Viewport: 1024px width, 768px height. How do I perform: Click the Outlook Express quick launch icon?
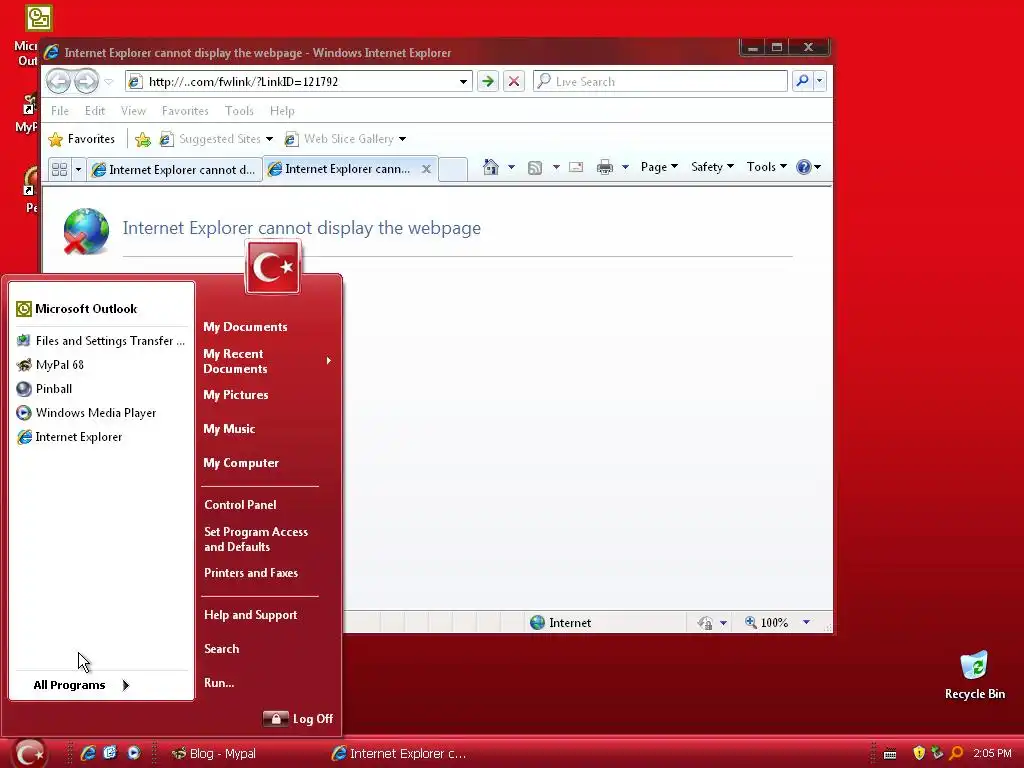(x=110, y=753)
